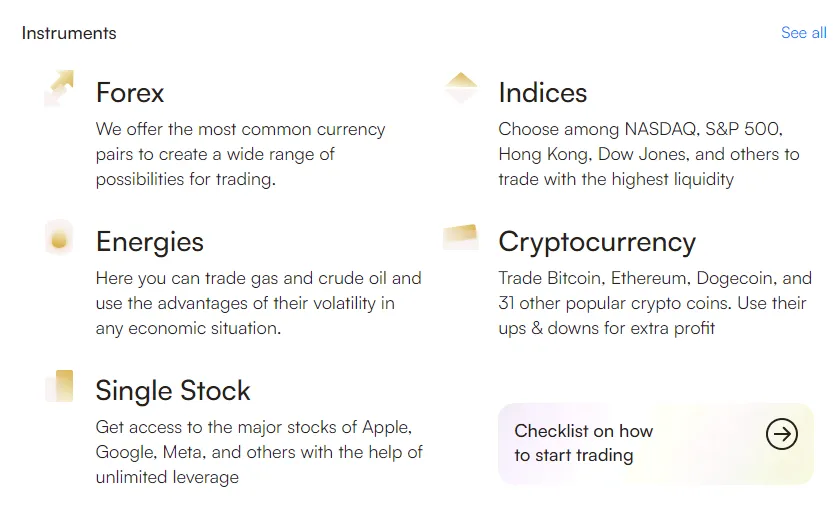Click the Single Stock bar icon
The height and width of the screenshot is (527, 840).
(x=59, y=386)
